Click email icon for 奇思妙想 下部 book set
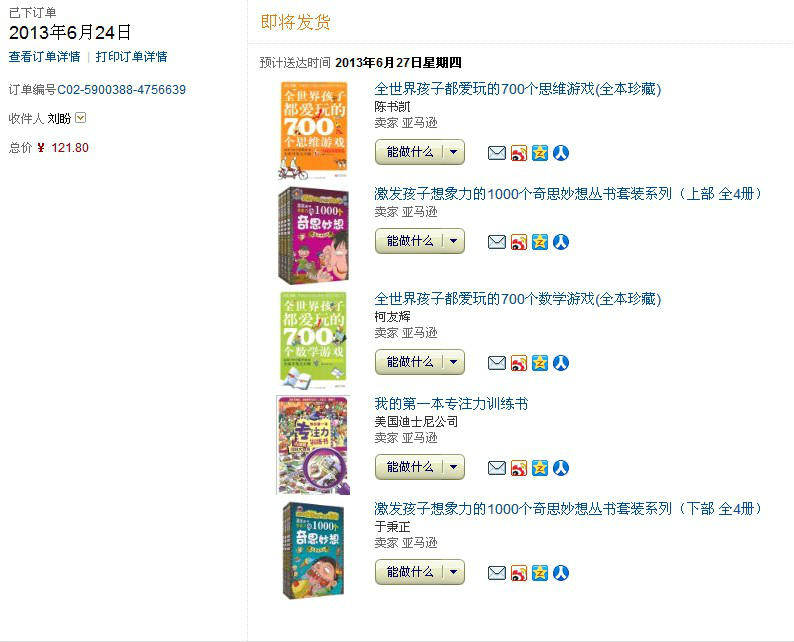This screenshot has height=642, width=794. coord(496,573)
